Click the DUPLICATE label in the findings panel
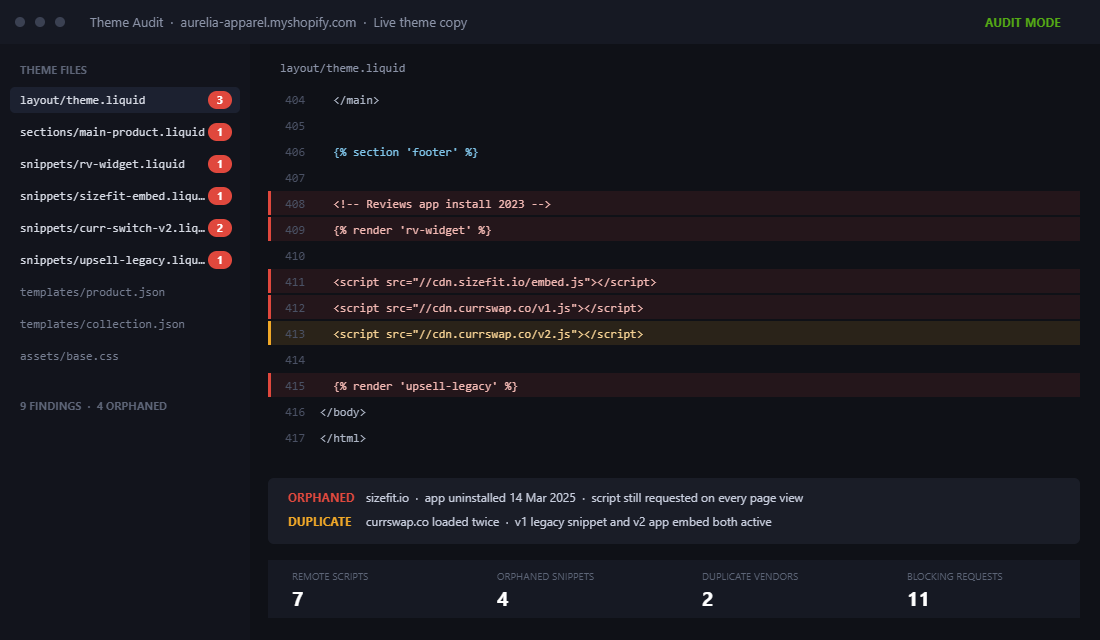This screenshot has width=1100, height=640. pyautogui.click(x=319, y=521)
